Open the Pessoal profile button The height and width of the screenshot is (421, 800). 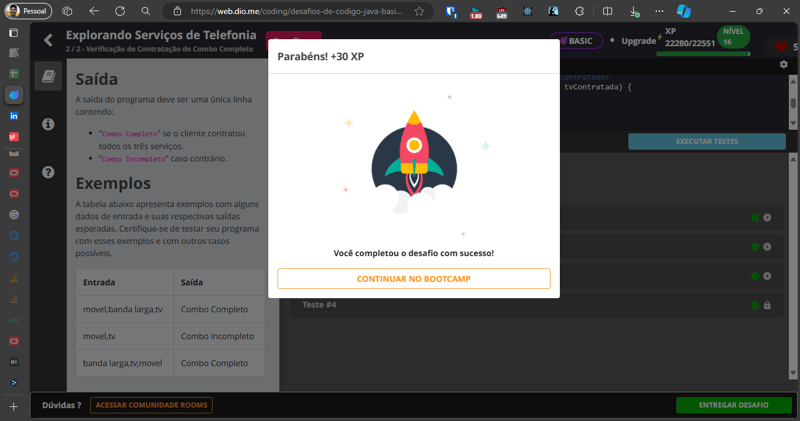point(28,11)
